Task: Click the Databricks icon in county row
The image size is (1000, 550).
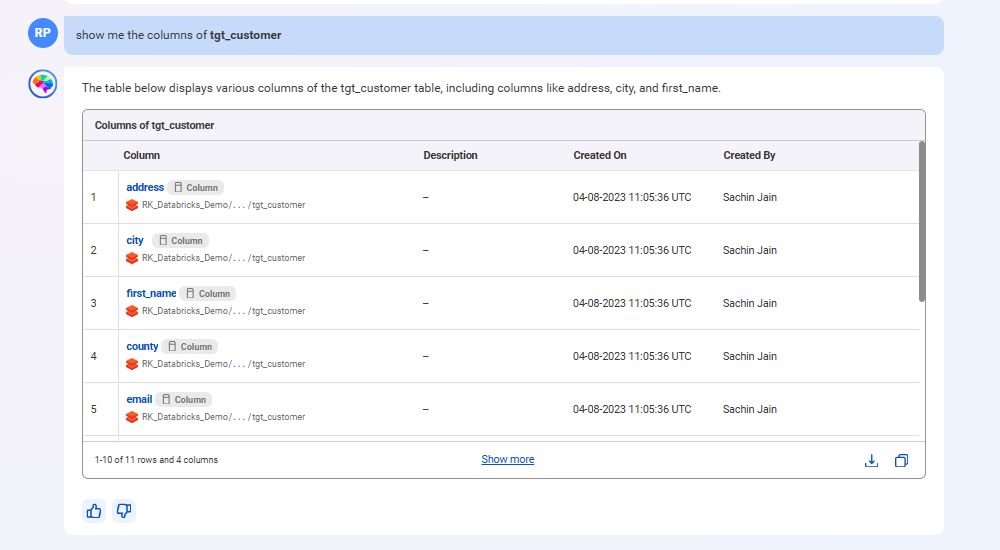Action: pos(132,364)
